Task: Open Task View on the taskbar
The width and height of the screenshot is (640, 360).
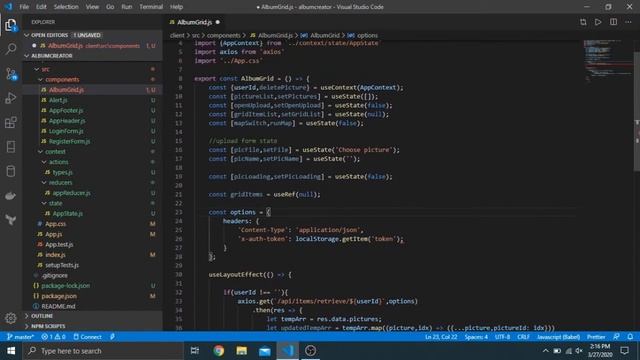Action: 195,351
